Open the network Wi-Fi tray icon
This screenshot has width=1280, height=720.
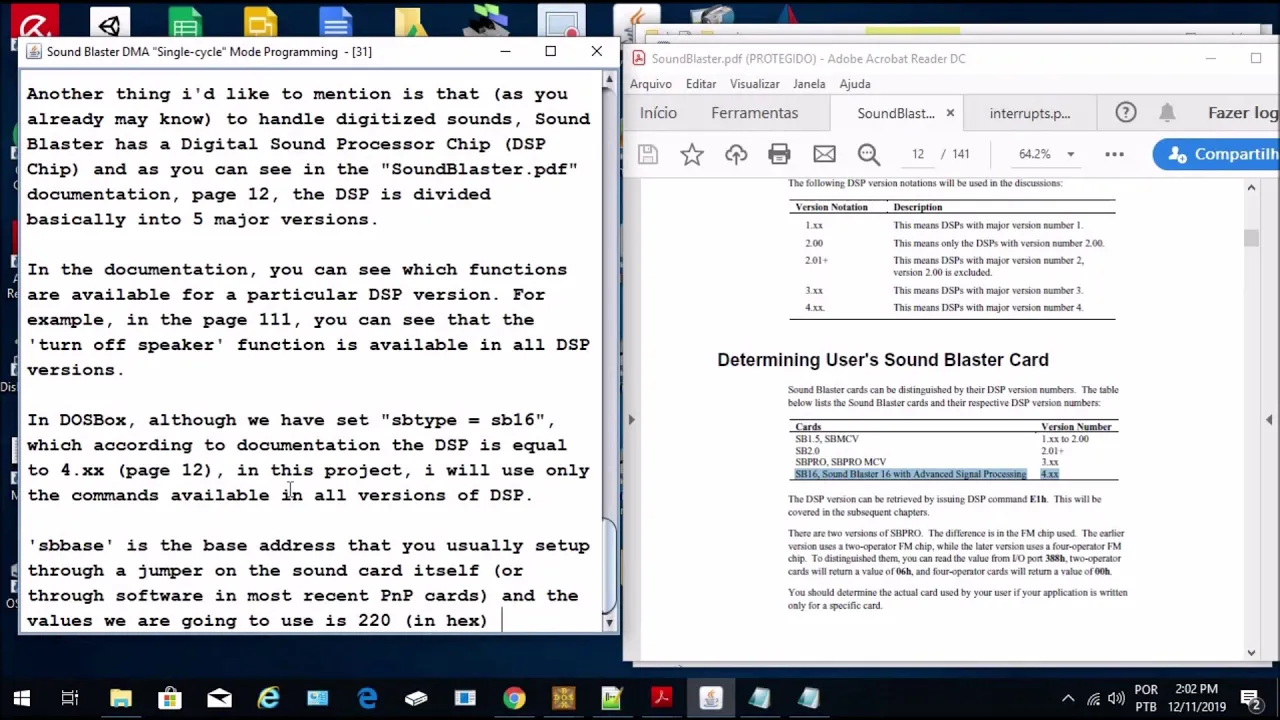click(x=1094, y=698)
